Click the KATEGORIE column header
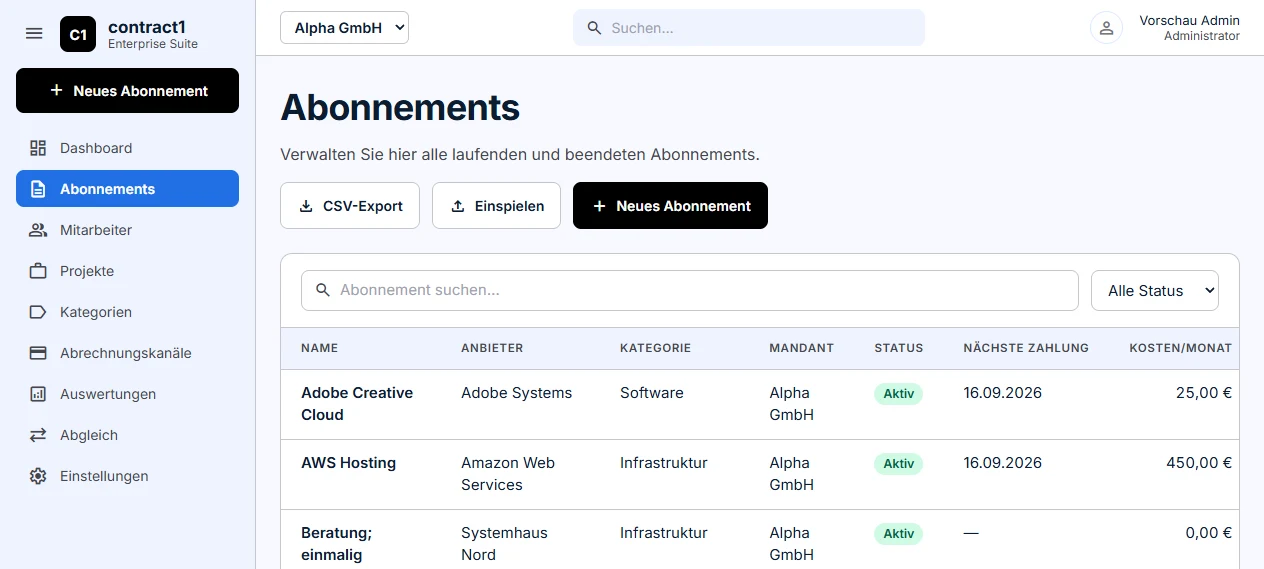Screen dimensions: 1264x569 (655, 348)
